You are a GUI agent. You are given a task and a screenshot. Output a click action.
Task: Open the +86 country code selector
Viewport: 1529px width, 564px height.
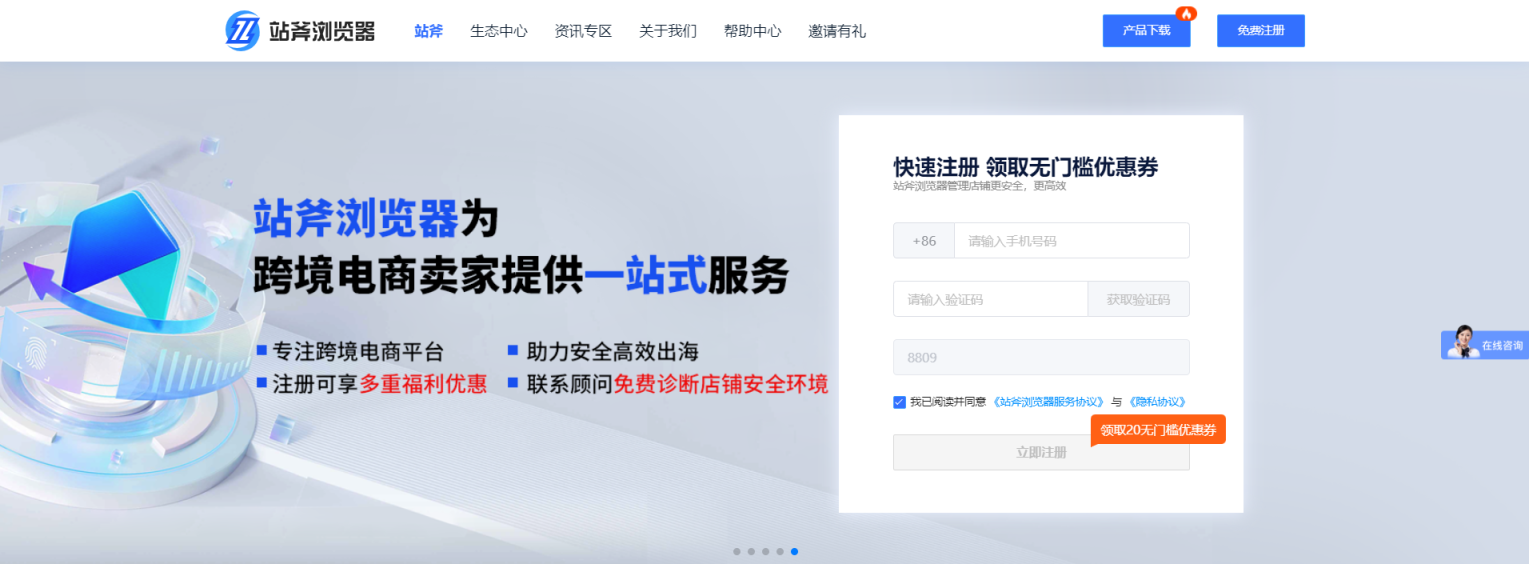pyautogui.click(x=924, y=241)
